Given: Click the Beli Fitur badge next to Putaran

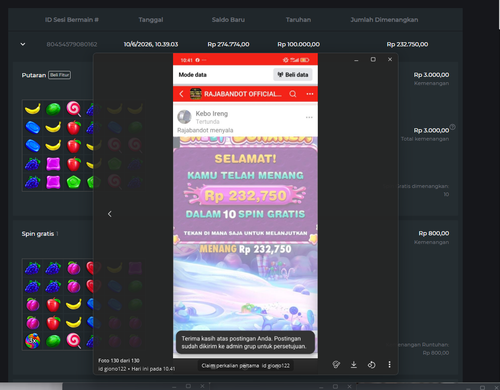Looking at the screenshot, I should pyautogui.click(x=59, y=75).
